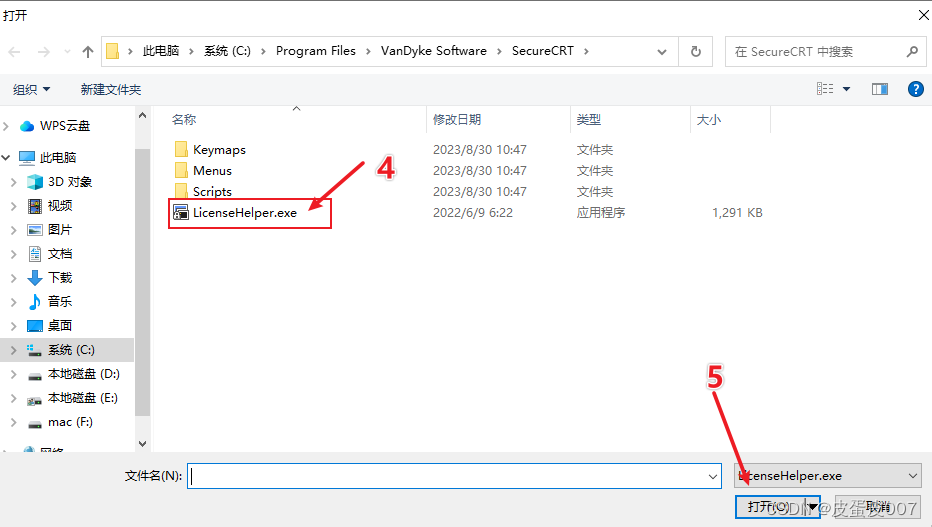Expand mac (F:) tree node
Image resolution: width=932 pixels, height=527 pixels.
14,422
